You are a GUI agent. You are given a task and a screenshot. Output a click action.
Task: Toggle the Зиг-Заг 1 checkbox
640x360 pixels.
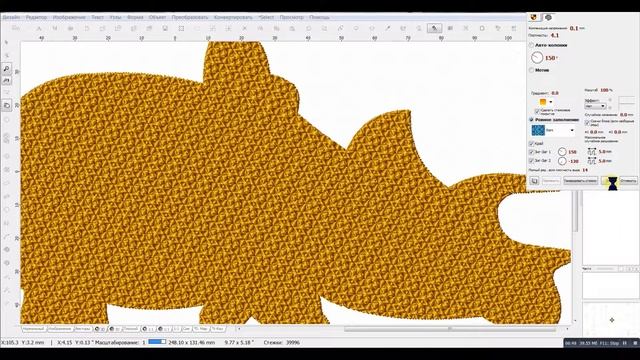(531, 152)
